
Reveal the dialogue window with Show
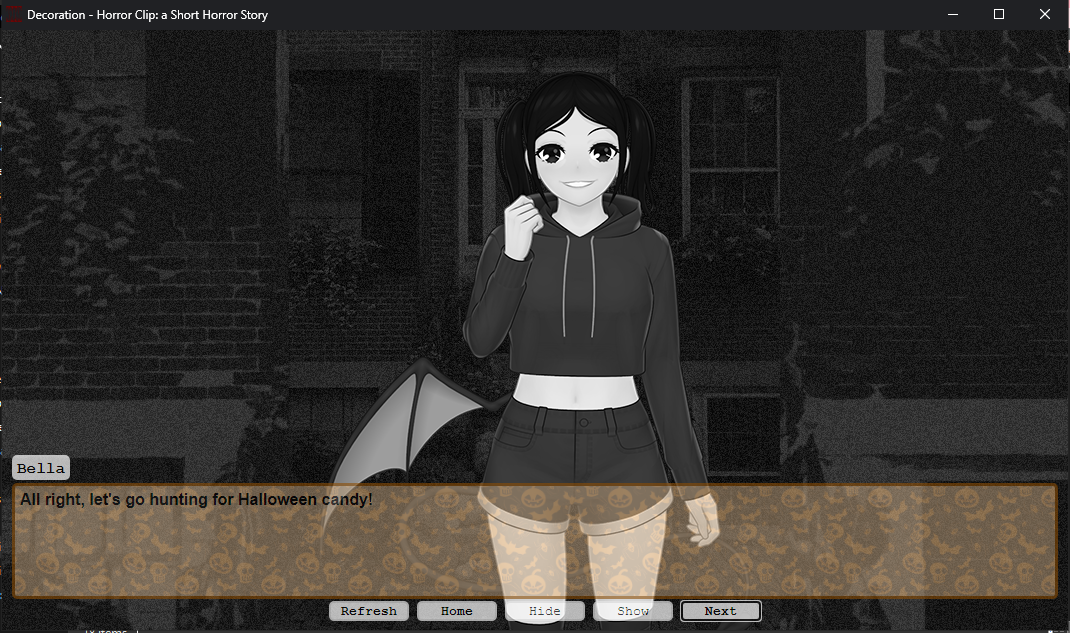point(632,611)
